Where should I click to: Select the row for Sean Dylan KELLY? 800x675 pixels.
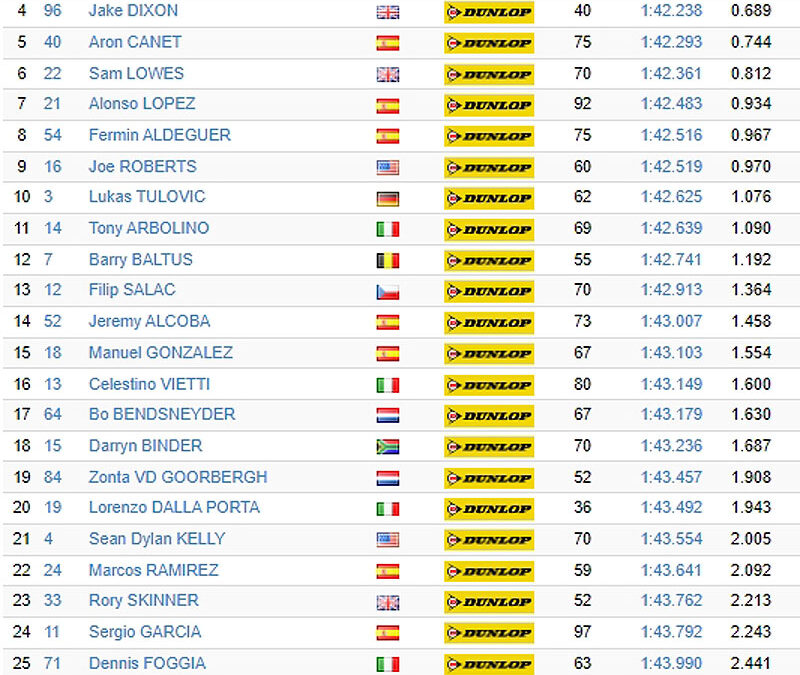click(401, 539)
